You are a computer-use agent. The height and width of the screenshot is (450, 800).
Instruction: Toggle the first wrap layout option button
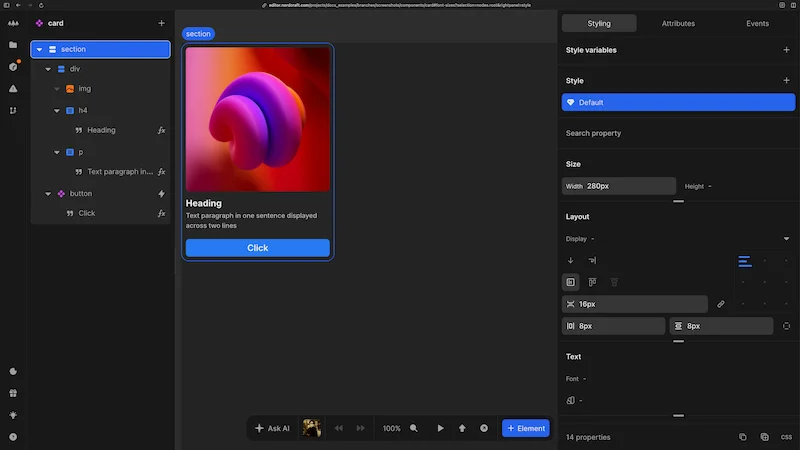tap(570, 282)
